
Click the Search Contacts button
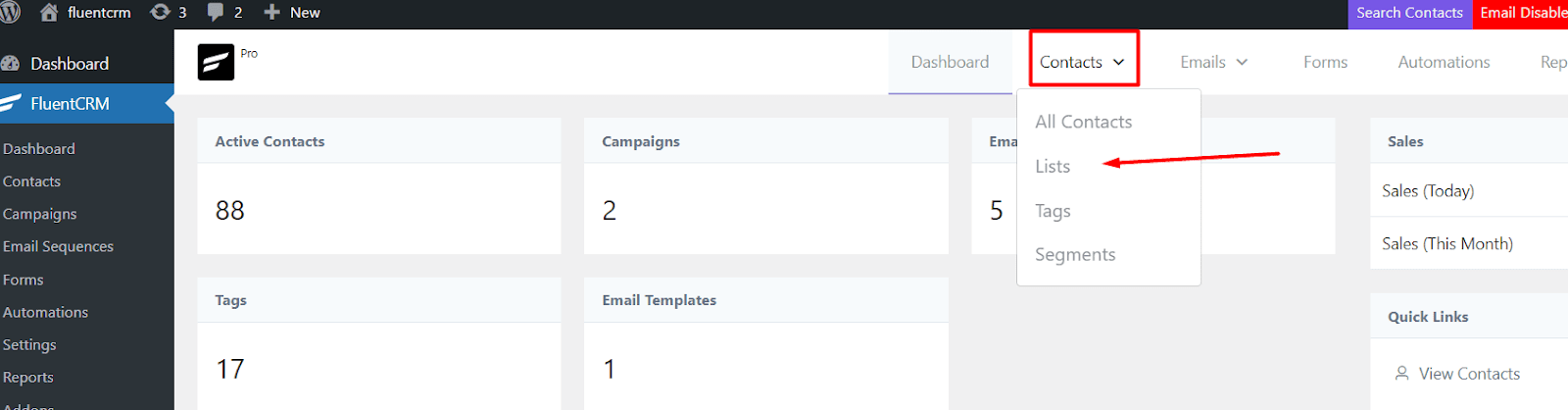[x=1409, y=14]
